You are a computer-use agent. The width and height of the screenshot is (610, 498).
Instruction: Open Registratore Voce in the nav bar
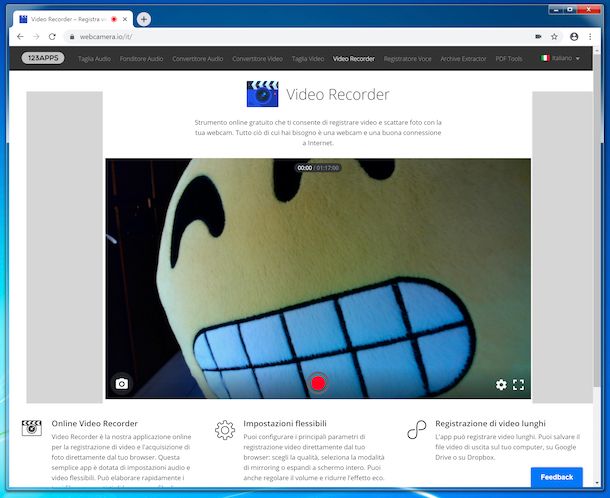407,59
